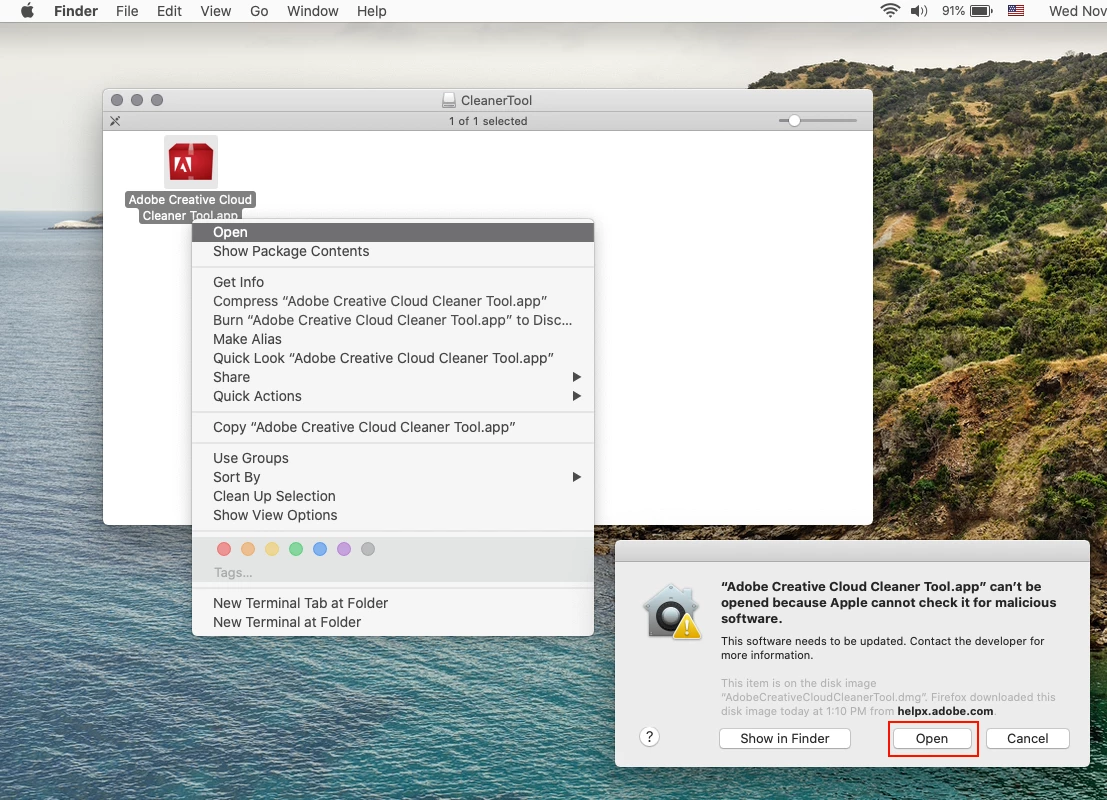Apply the yellow tag color
This screenshot has height=800, width=1107.
[x=272, y=549]
